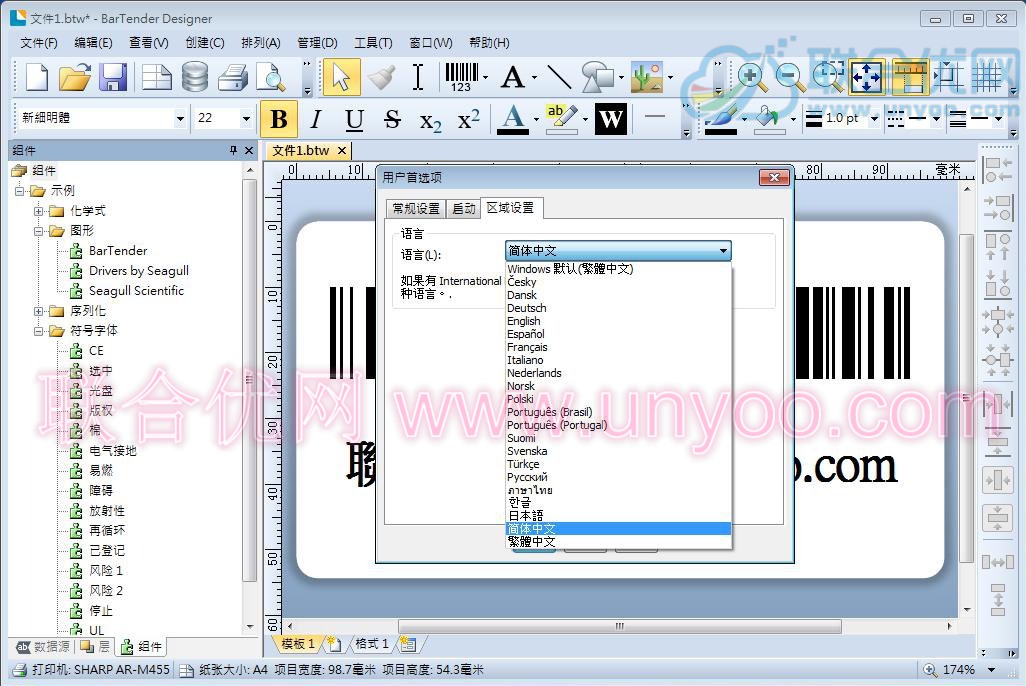Collapse the 示例 tree folder
This screenshot has width=1026, height=686.
(20, 191)
